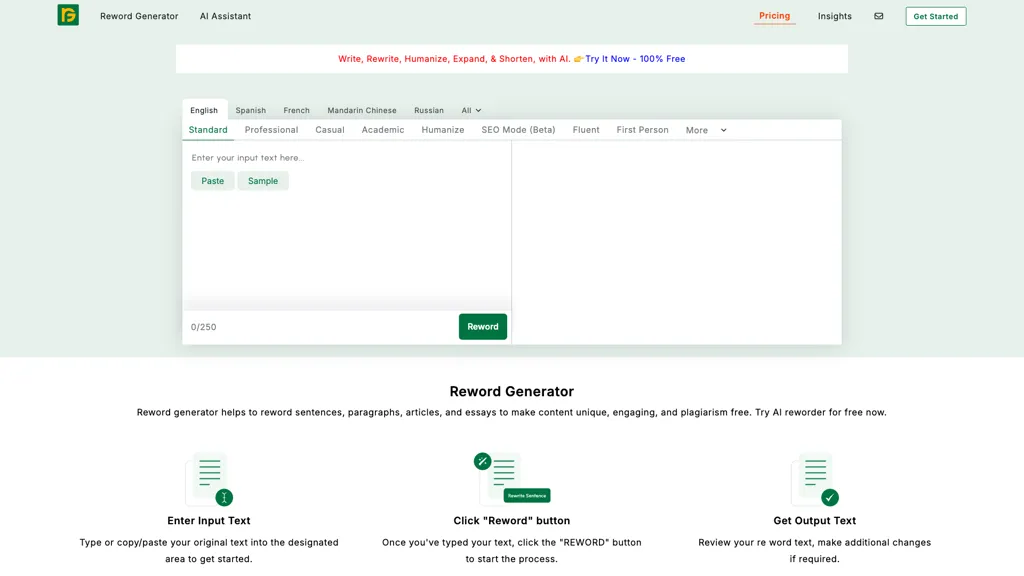Expand the All languages dropdown
The image size is (1024, 576).
(471, 110)
